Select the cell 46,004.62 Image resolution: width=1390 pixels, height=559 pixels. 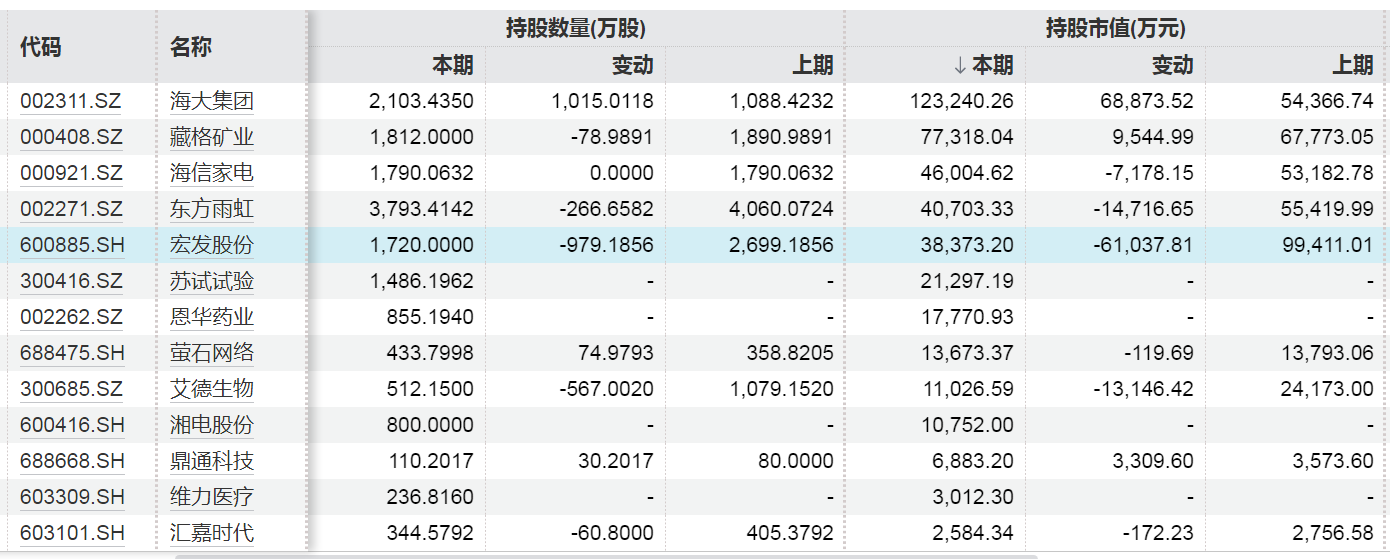[967, 173]
